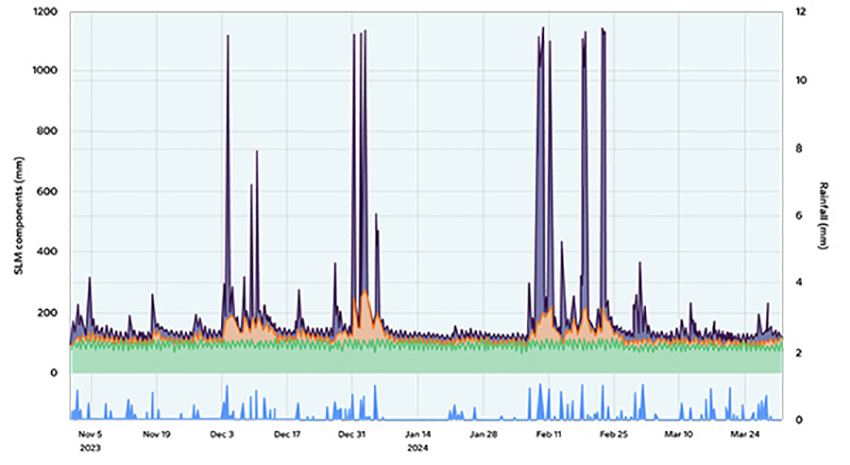The height and width of the screenshot is (465, 850).
Task: Select the Jan 14 2024 date label
Action: click(418, 435)
